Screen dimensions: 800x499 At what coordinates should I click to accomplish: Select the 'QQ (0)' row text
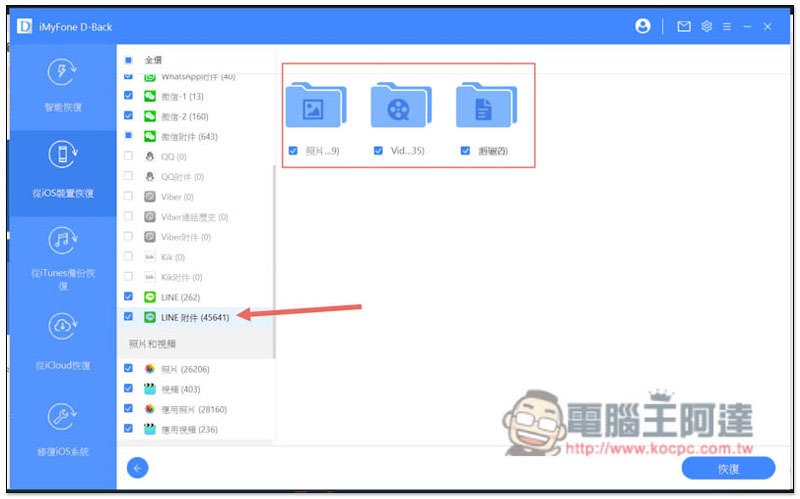click(x=173, y=157)
